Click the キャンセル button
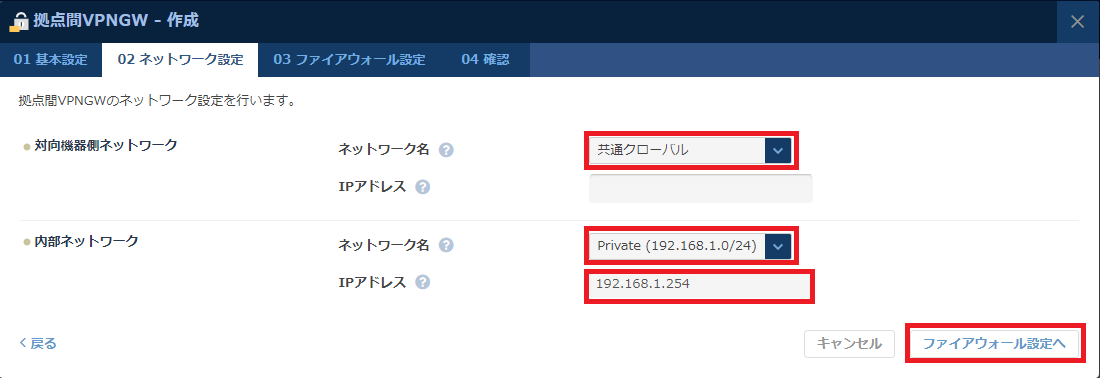This screenshot has width=1100, height=378. click(x=849, y=344)
